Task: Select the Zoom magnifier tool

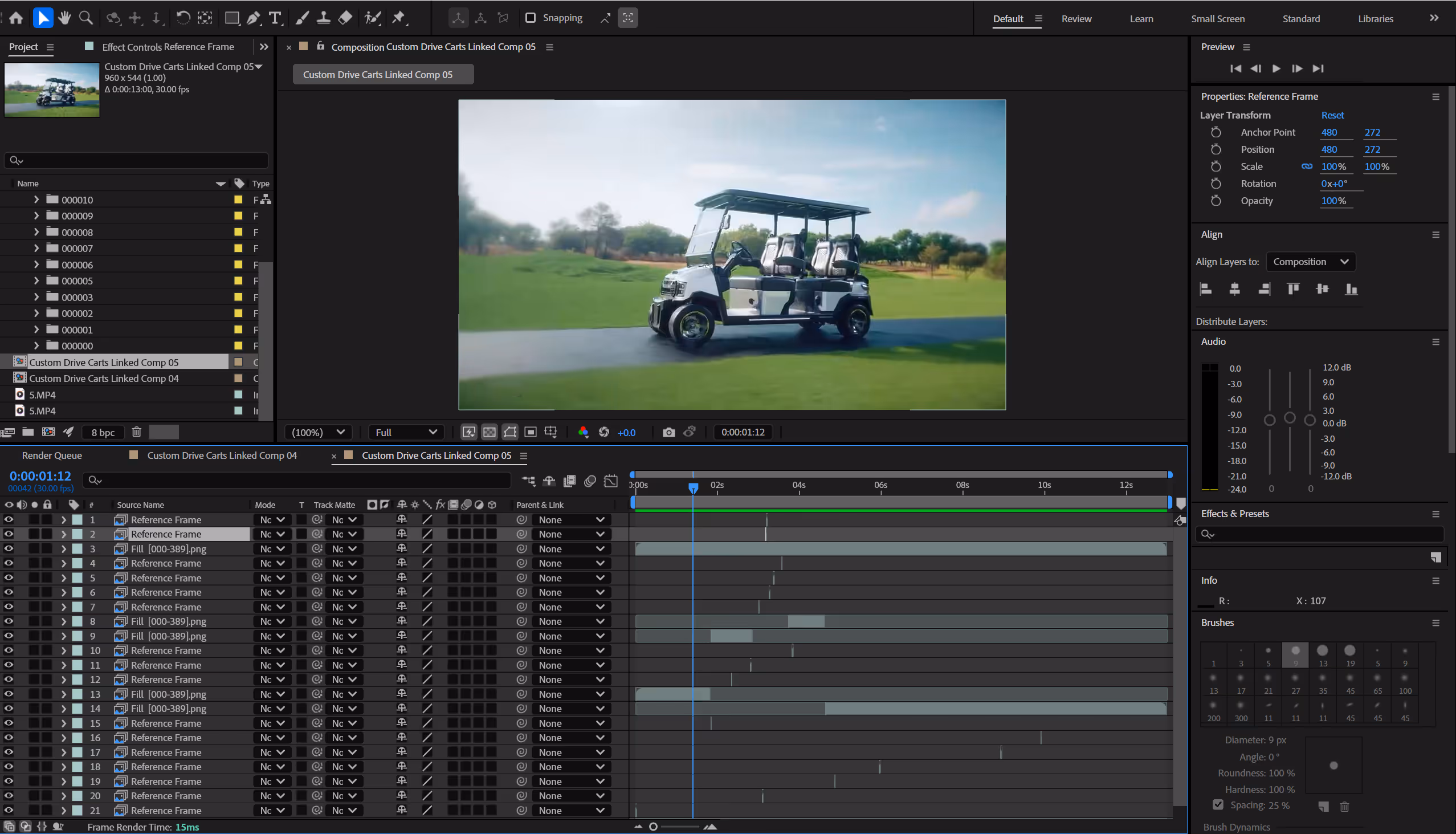Action: [86, 18]
